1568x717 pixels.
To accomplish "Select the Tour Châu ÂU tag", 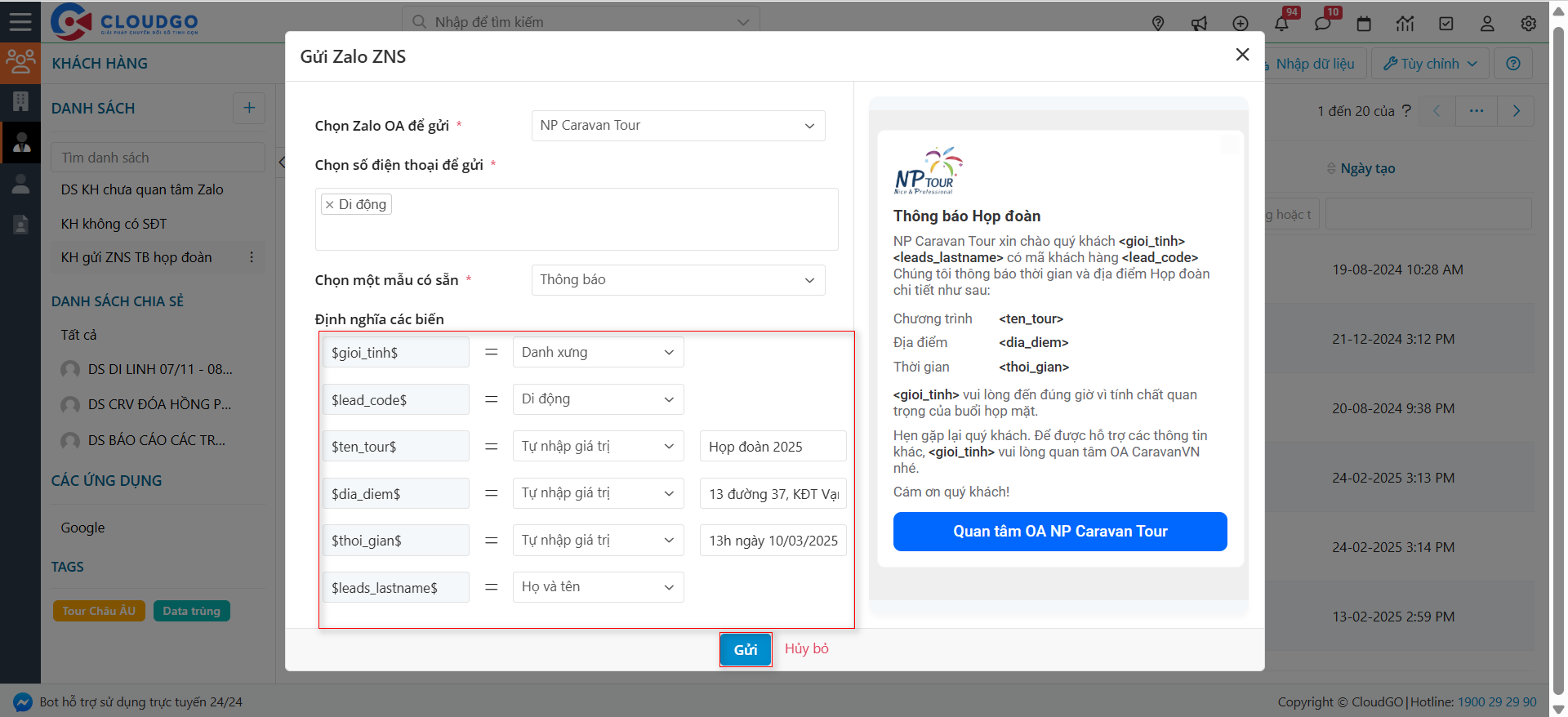I will coord(99,611).
